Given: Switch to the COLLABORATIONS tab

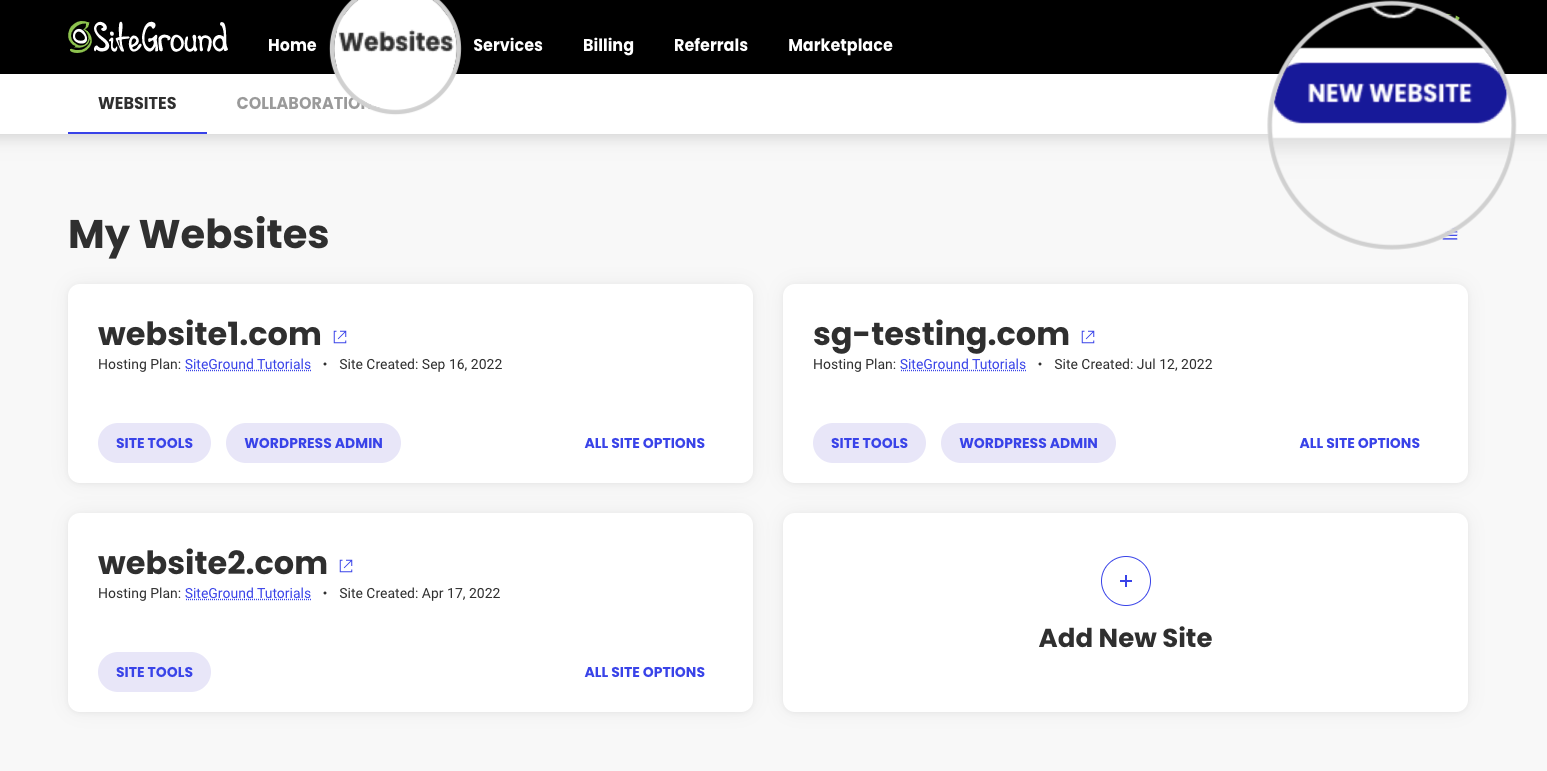Looking at the screenshot, I should click(x=300, y=103).
